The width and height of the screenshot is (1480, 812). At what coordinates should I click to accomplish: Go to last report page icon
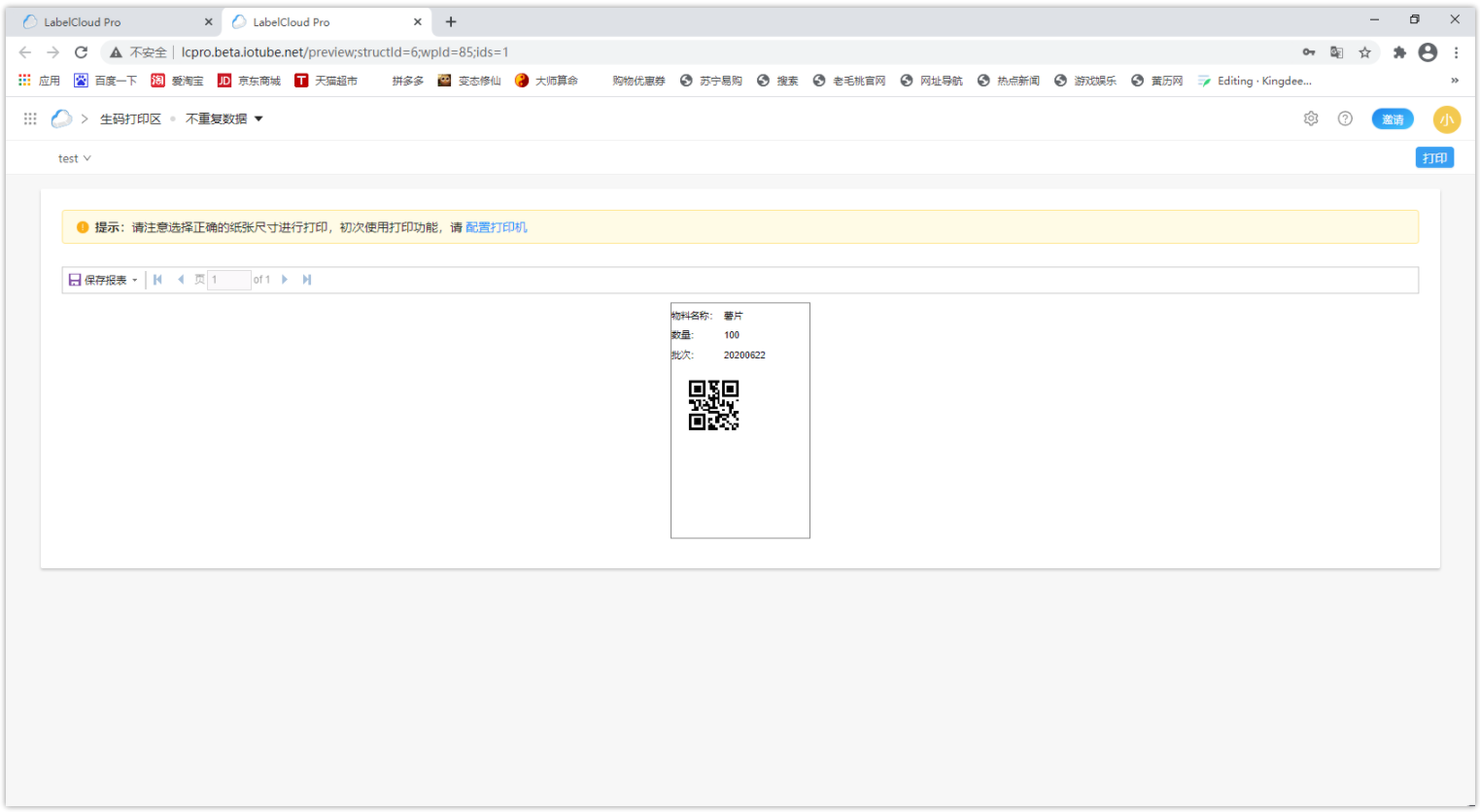point(307,280)
